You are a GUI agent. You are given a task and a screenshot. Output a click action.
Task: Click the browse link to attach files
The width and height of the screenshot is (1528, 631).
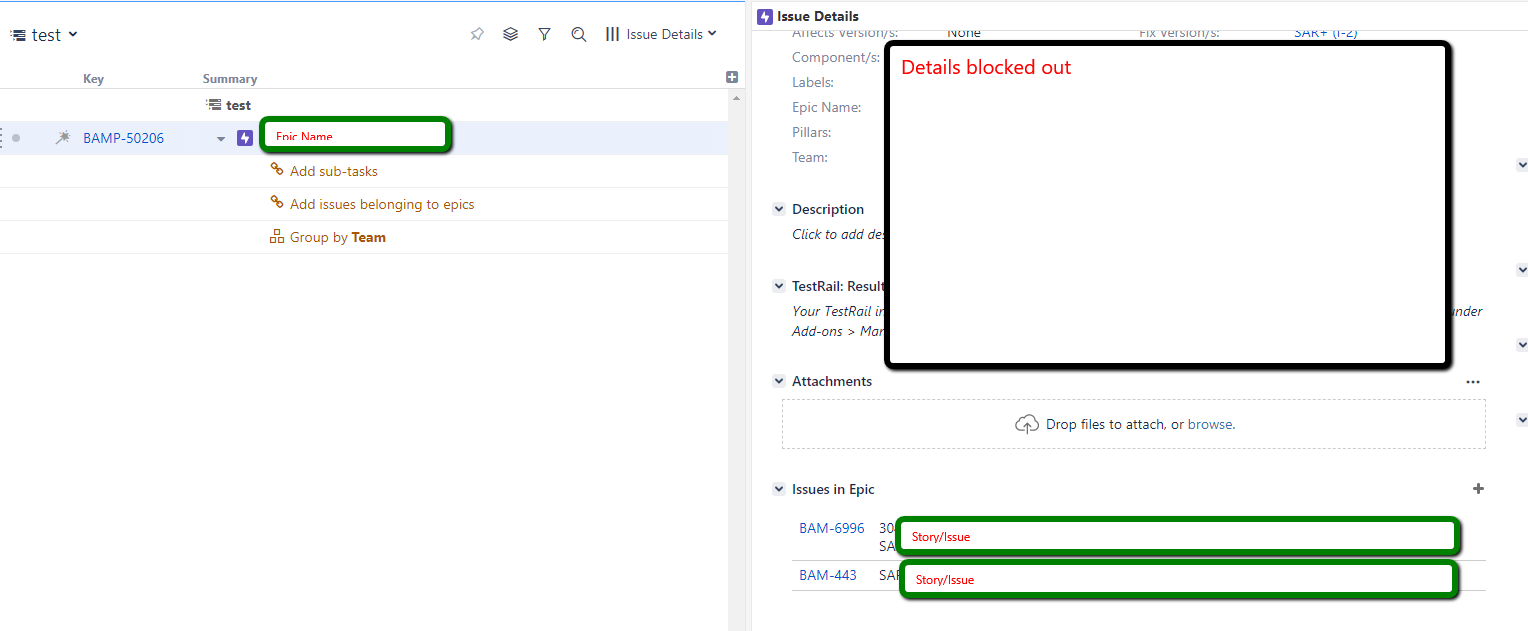(1210, 424)
